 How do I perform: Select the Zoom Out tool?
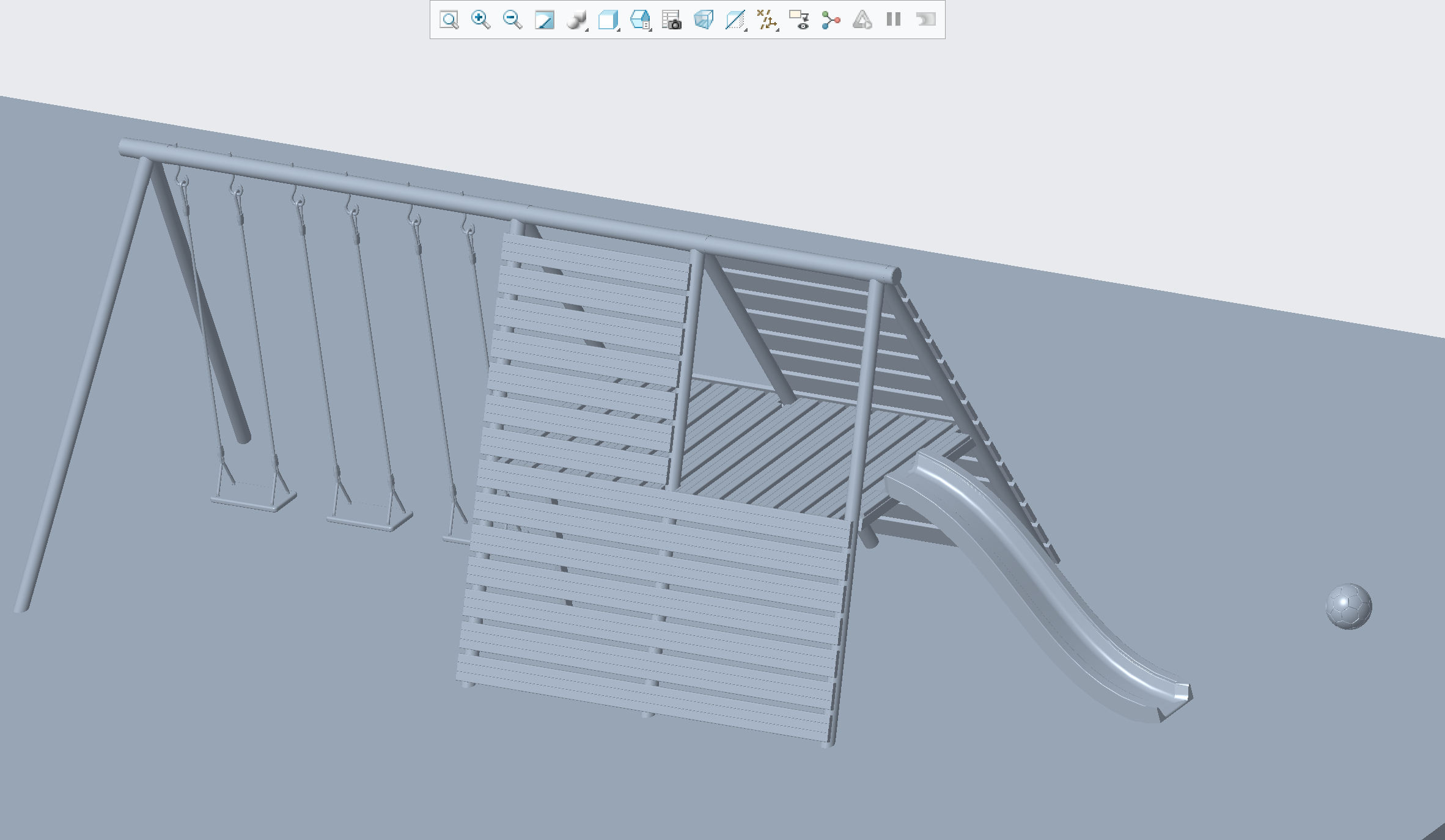(512, 20)
